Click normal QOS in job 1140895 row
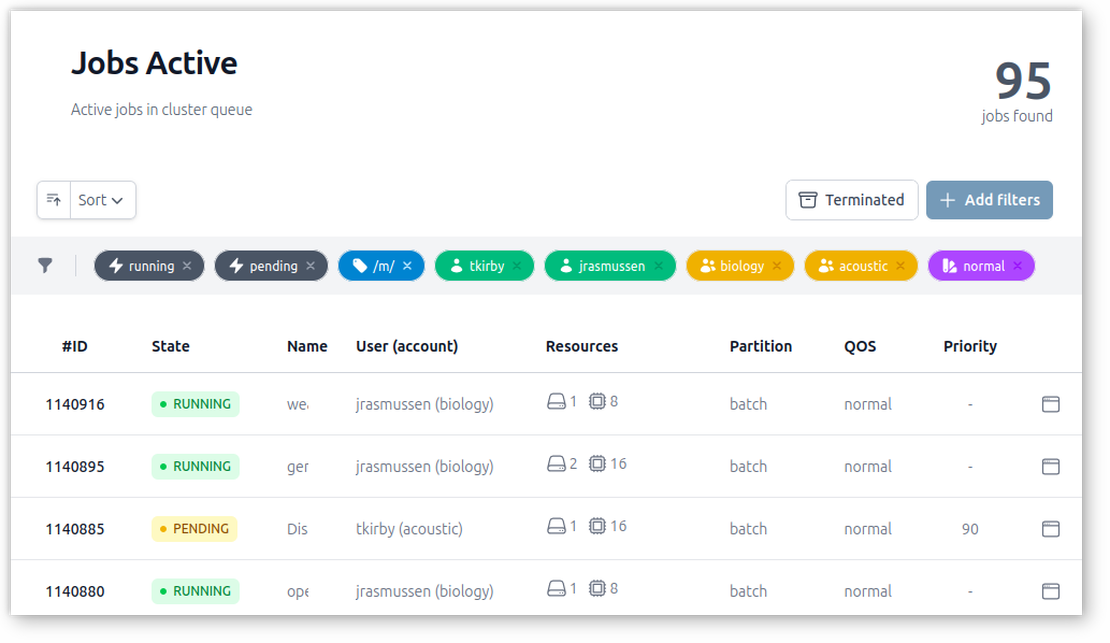The width and height of the screenshot is (1110, 643). click(868, 467)
